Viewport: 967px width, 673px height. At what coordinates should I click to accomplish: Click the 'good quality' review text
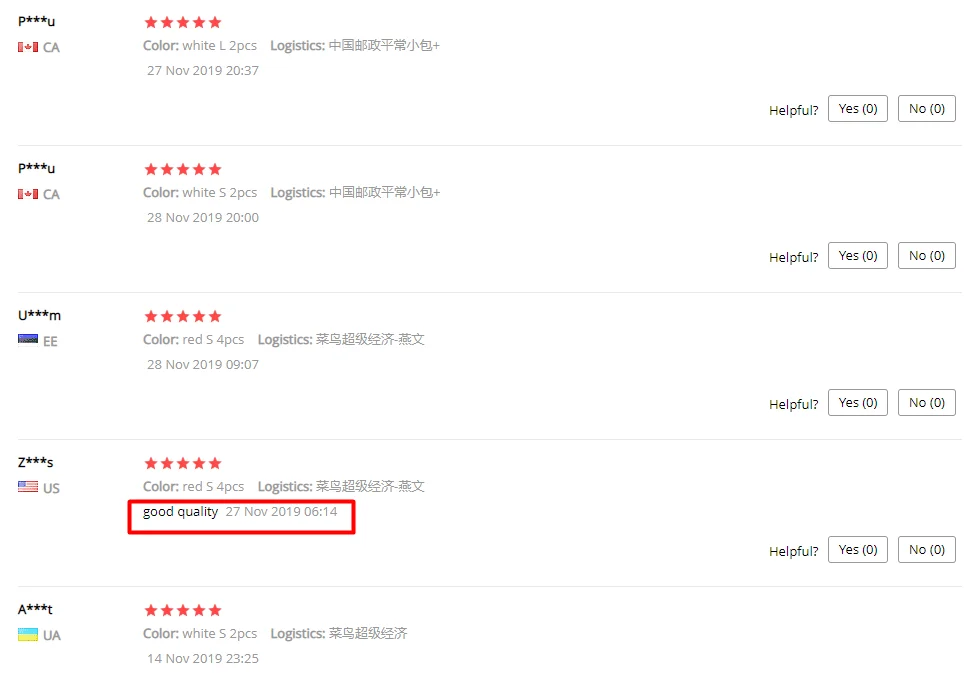[x=181, y=512]
